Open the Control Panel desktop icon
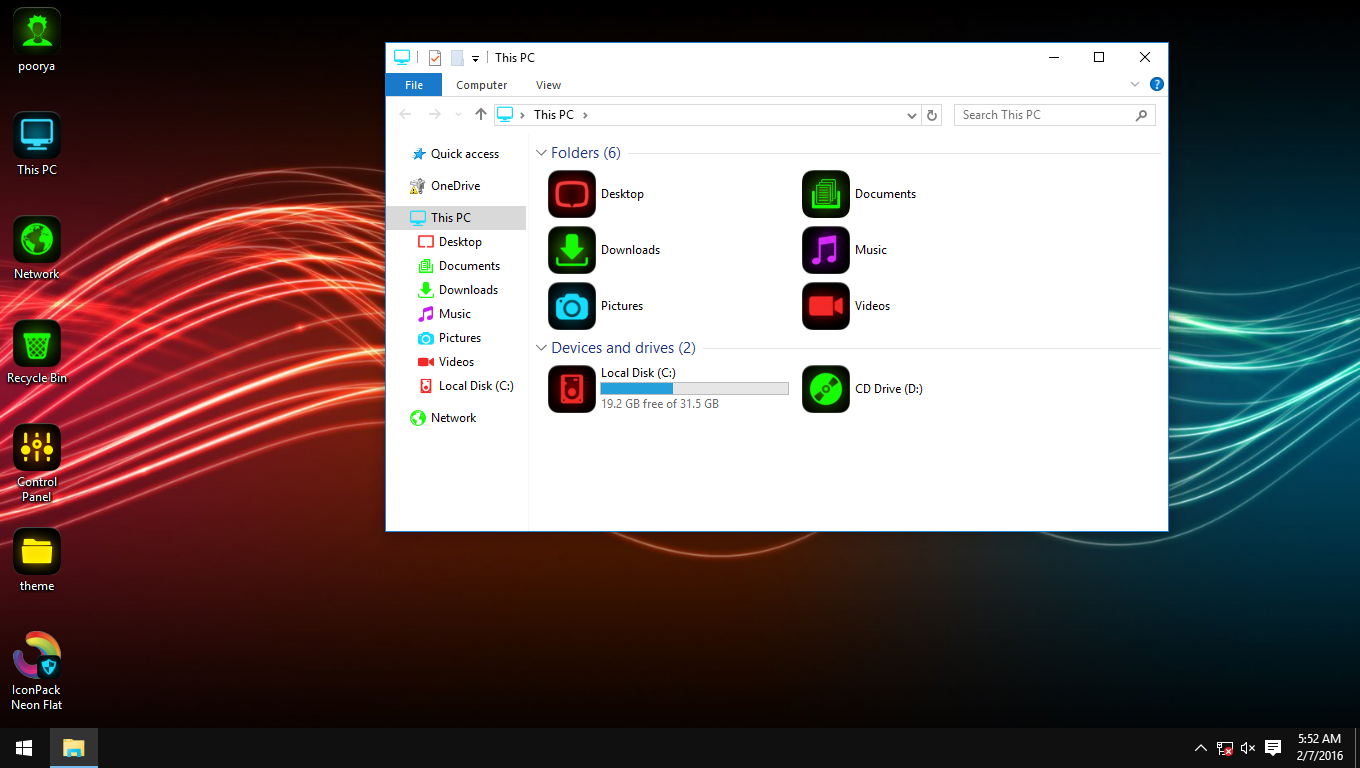Screen dimensions: 1360x768 point(36,447)
